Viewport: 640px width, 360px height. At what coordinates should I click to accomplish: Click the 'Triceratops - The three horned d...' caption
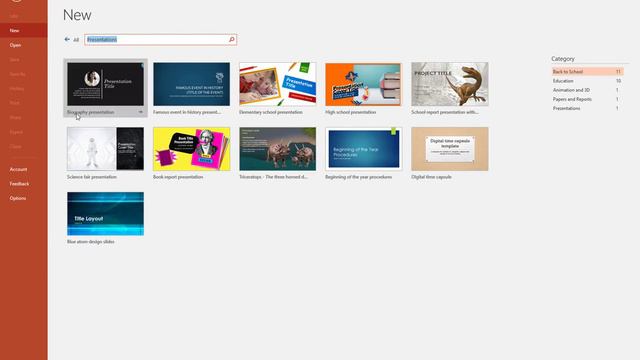pyautogui.click(x=273, y=177)
